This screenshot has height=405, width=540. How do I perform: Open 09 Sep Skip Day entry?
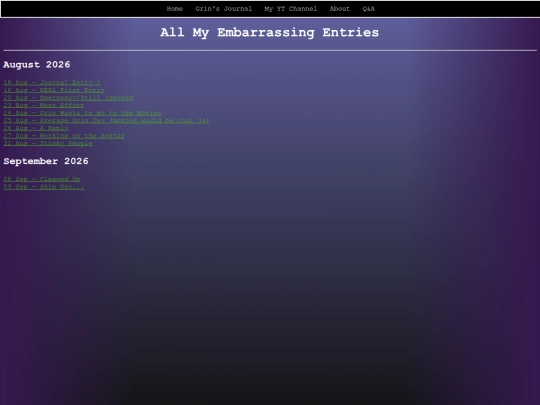tap(44, 186)
